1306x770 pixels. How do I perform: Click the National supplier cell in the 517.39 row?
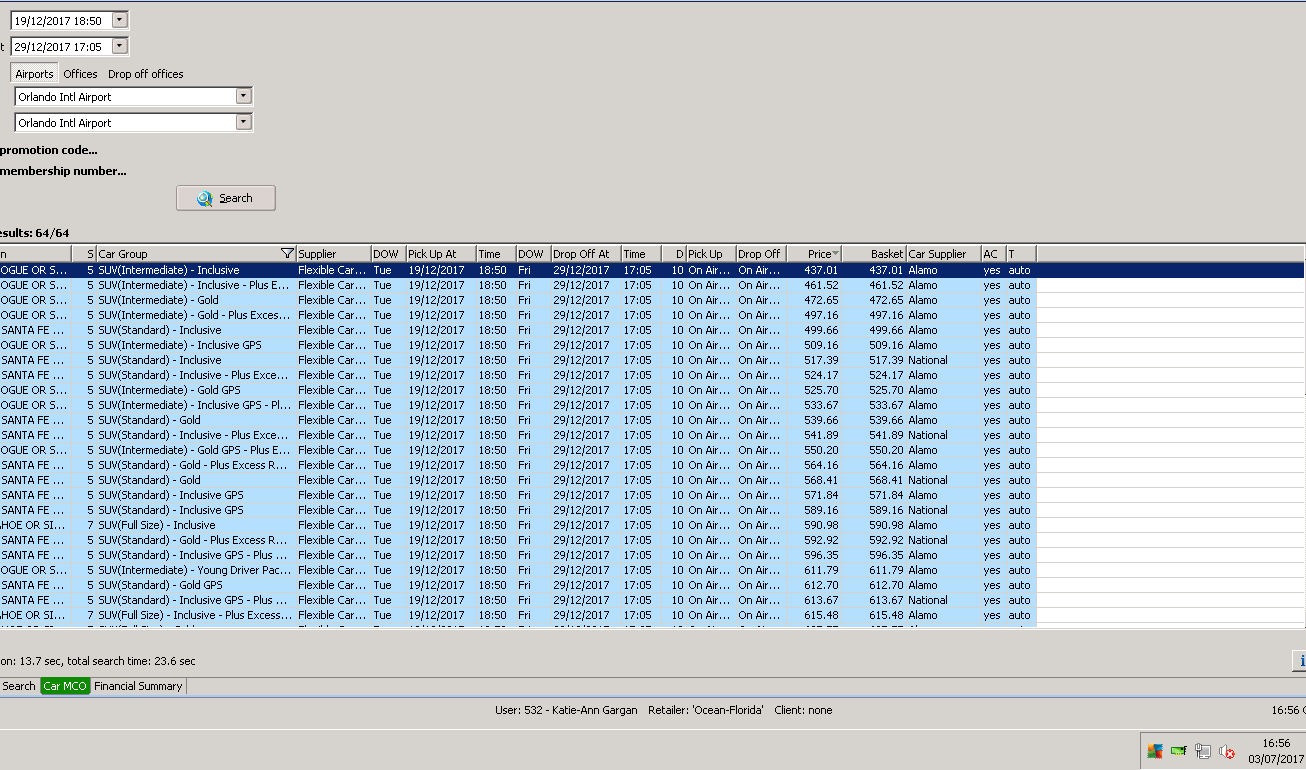(943, 360)
